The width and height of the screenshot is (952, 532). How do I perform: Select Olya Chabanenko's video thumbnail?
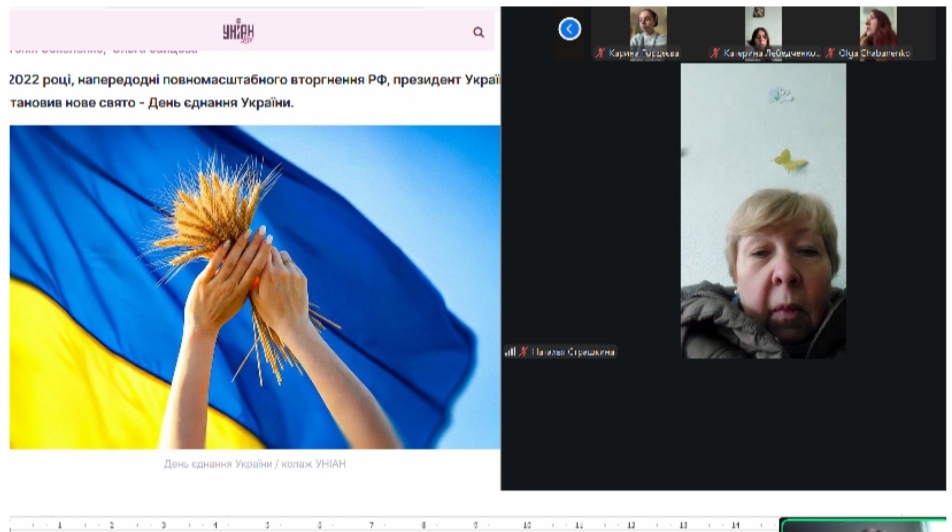point(878,27)
